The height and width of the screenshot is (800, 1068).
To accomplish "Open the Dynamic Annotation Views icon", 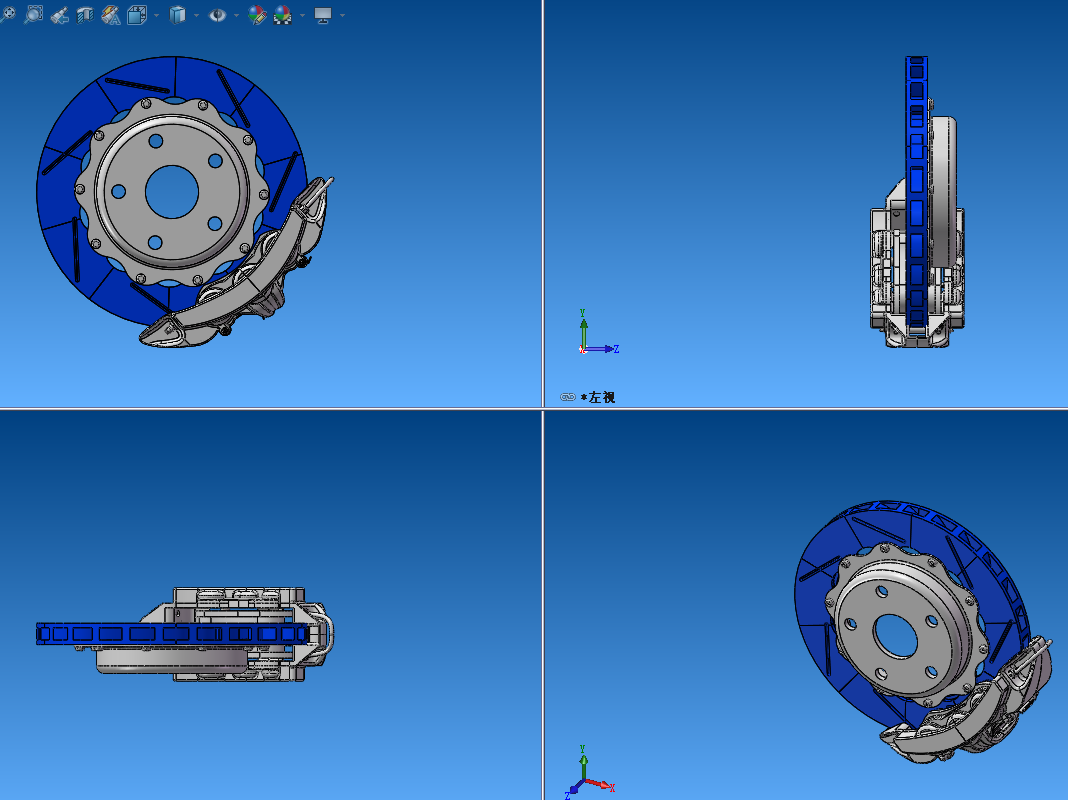I will 111,14.
